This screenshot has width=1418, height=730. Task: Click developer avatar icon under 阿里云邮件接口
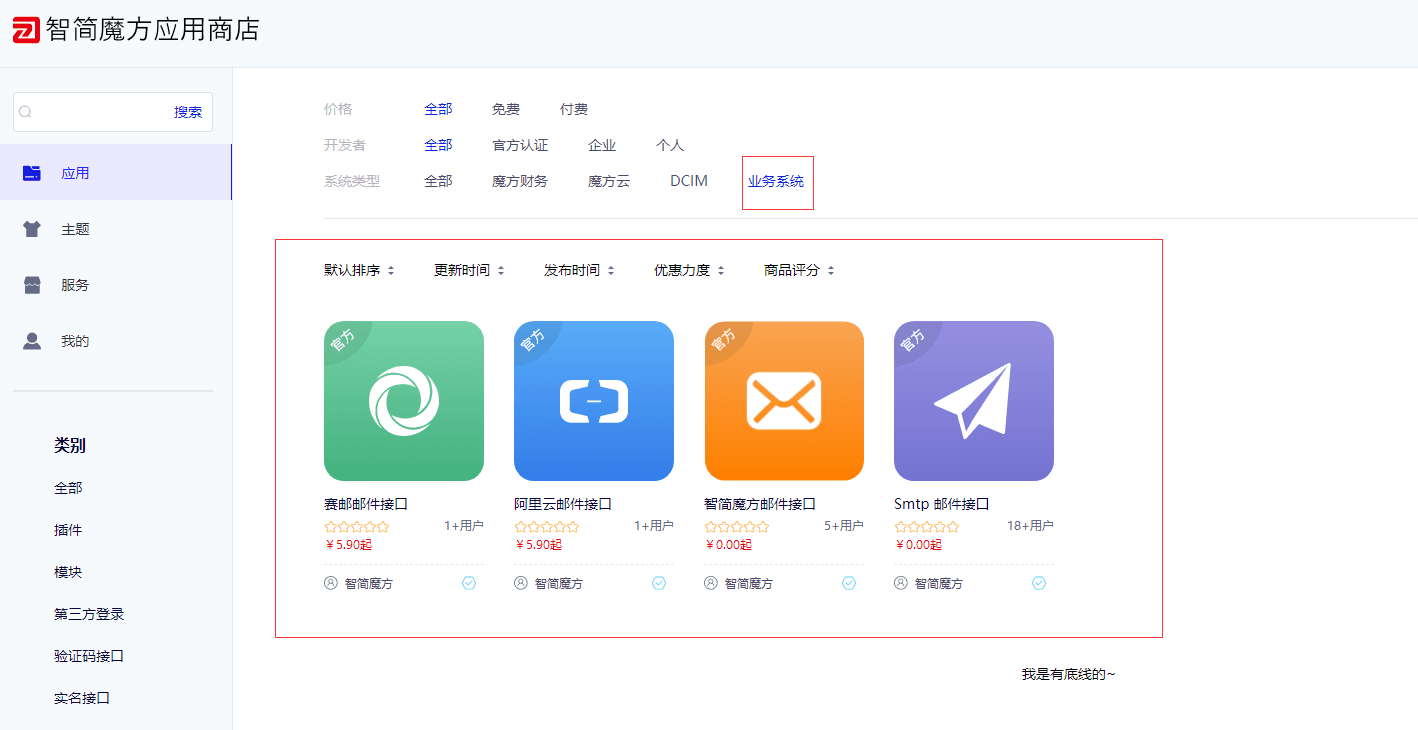point(521,583)
